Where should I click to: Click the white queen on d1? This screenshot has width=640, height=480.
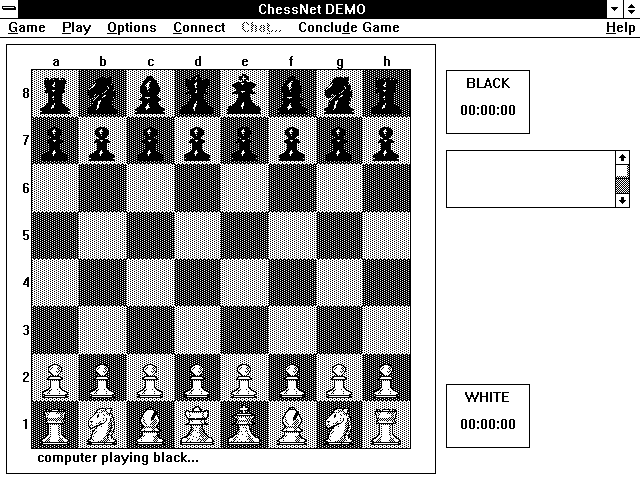click(x=198, y=424)
